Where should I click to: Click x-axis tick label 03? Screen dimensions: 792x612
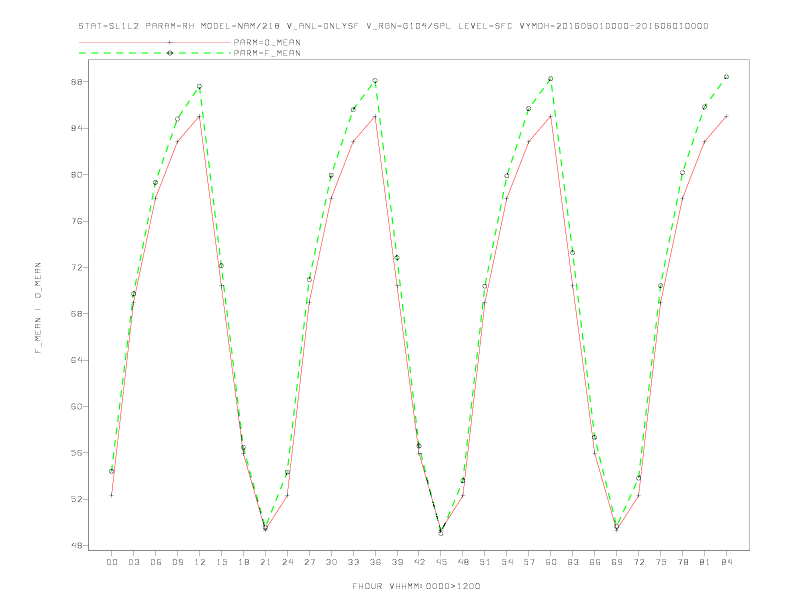click(x=133, y=562)
